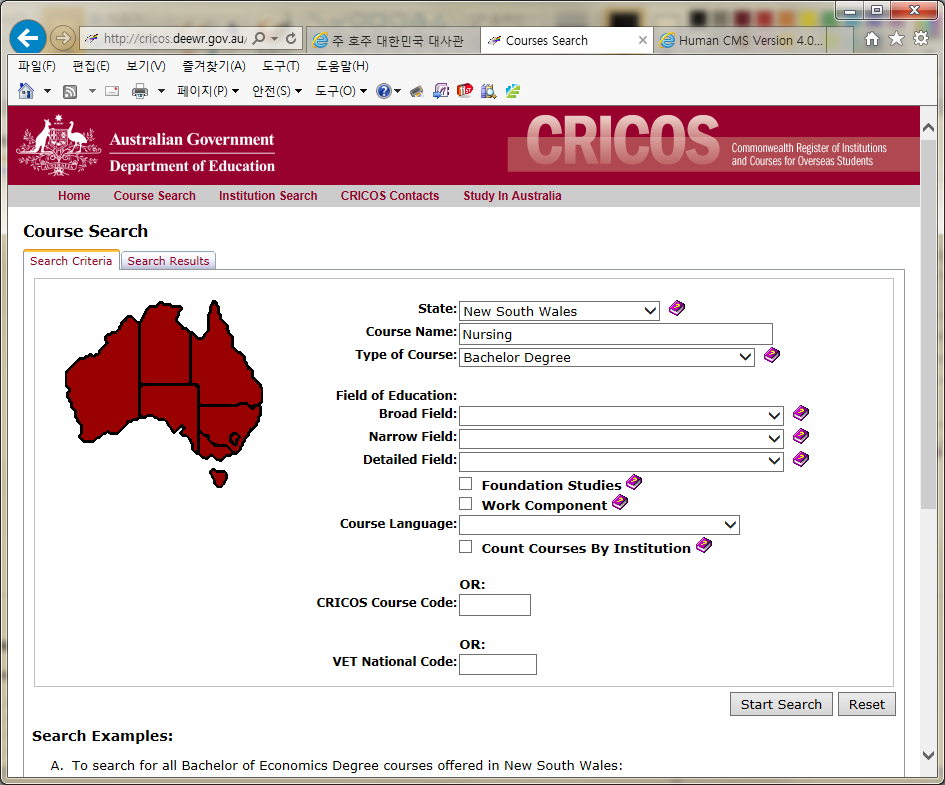Click the home icon in command toolbar
The width and height of the screenshot is (945, 785).
(x=26, y=91)
